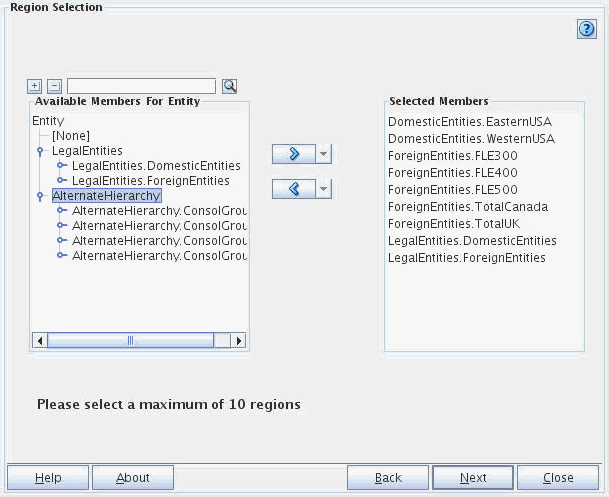Expand the LegalEntities.DomesticEntities node
The width and height of the screenshot is (609, 497).
62,166
